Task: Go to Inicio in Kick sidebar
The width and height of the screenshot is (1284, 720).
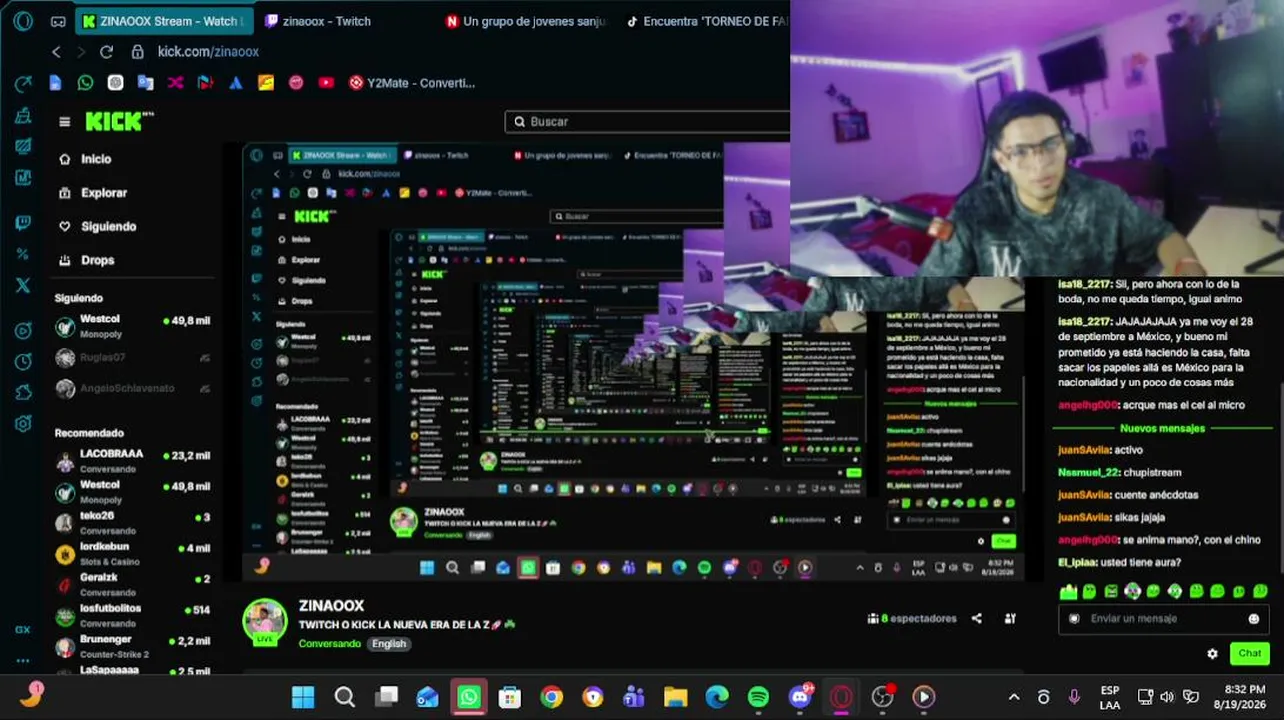Action: pyautogui.click(x=85, y=159)
